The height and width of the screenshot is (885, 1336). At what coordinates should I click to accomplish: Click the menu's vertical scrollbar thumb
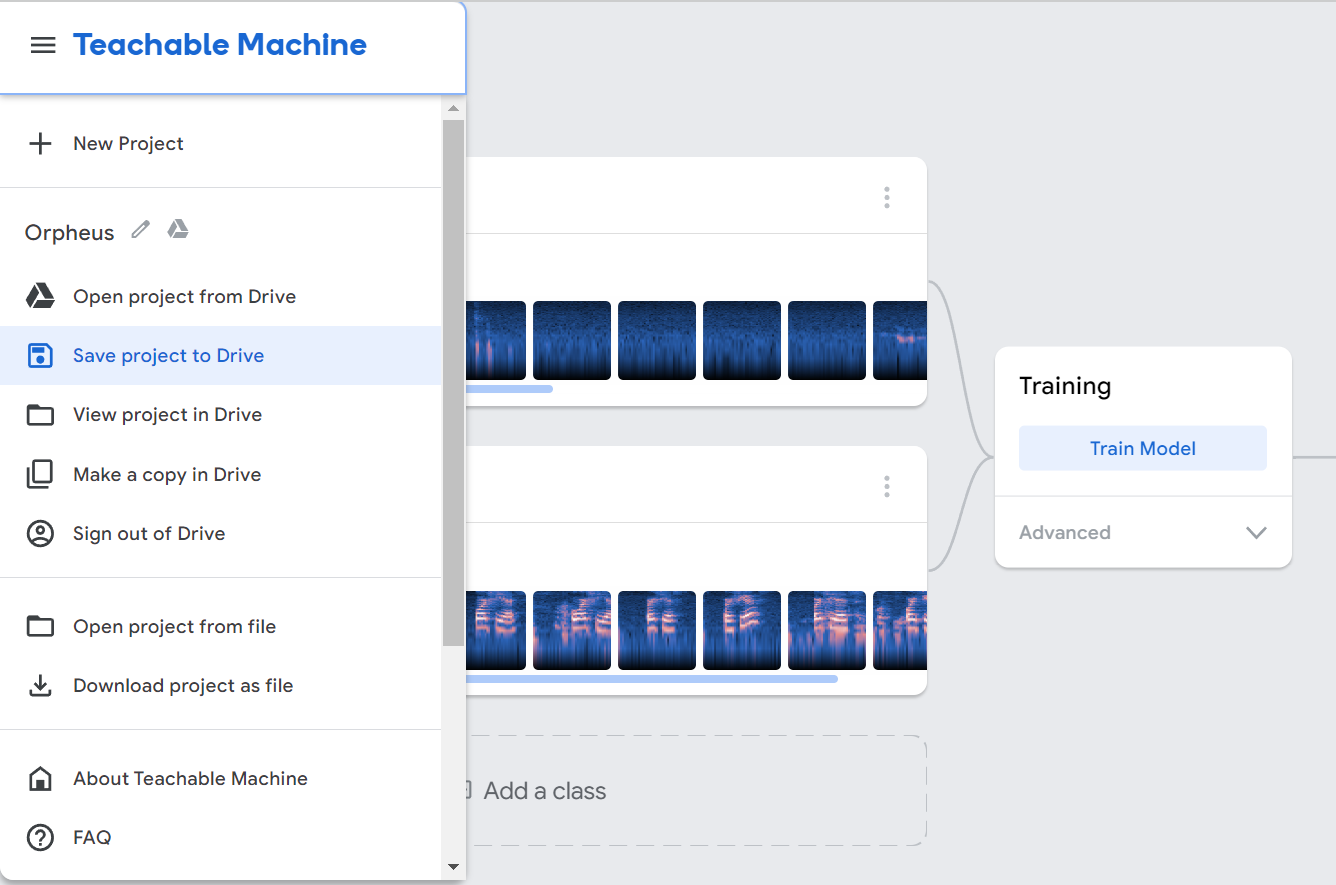[453, 382]
